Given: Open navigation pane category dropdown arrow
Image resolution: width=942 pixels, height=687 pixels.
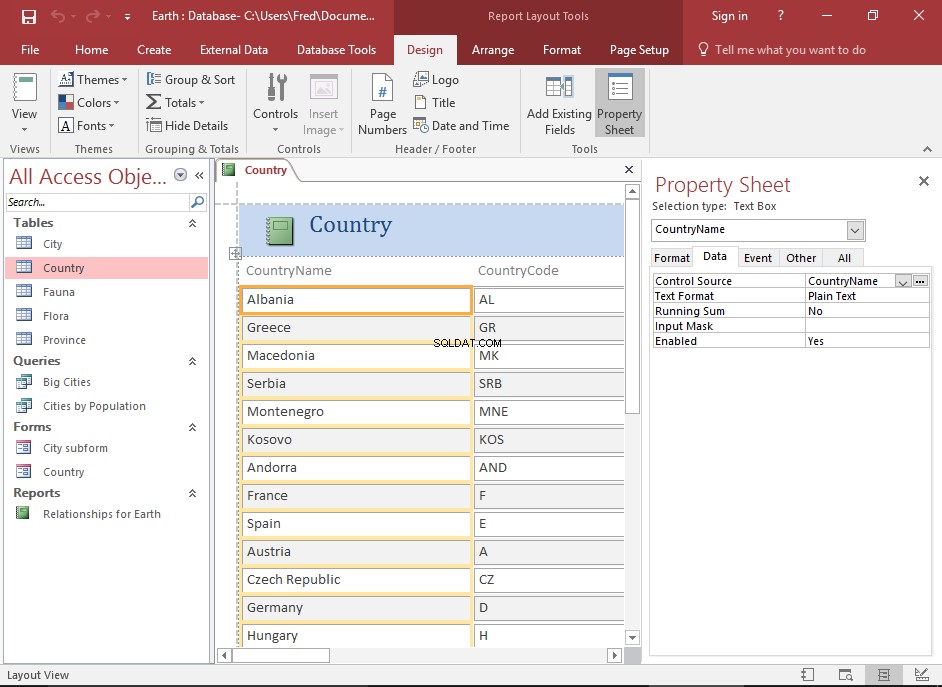Looking at the screenshot, I should (180, 175).
